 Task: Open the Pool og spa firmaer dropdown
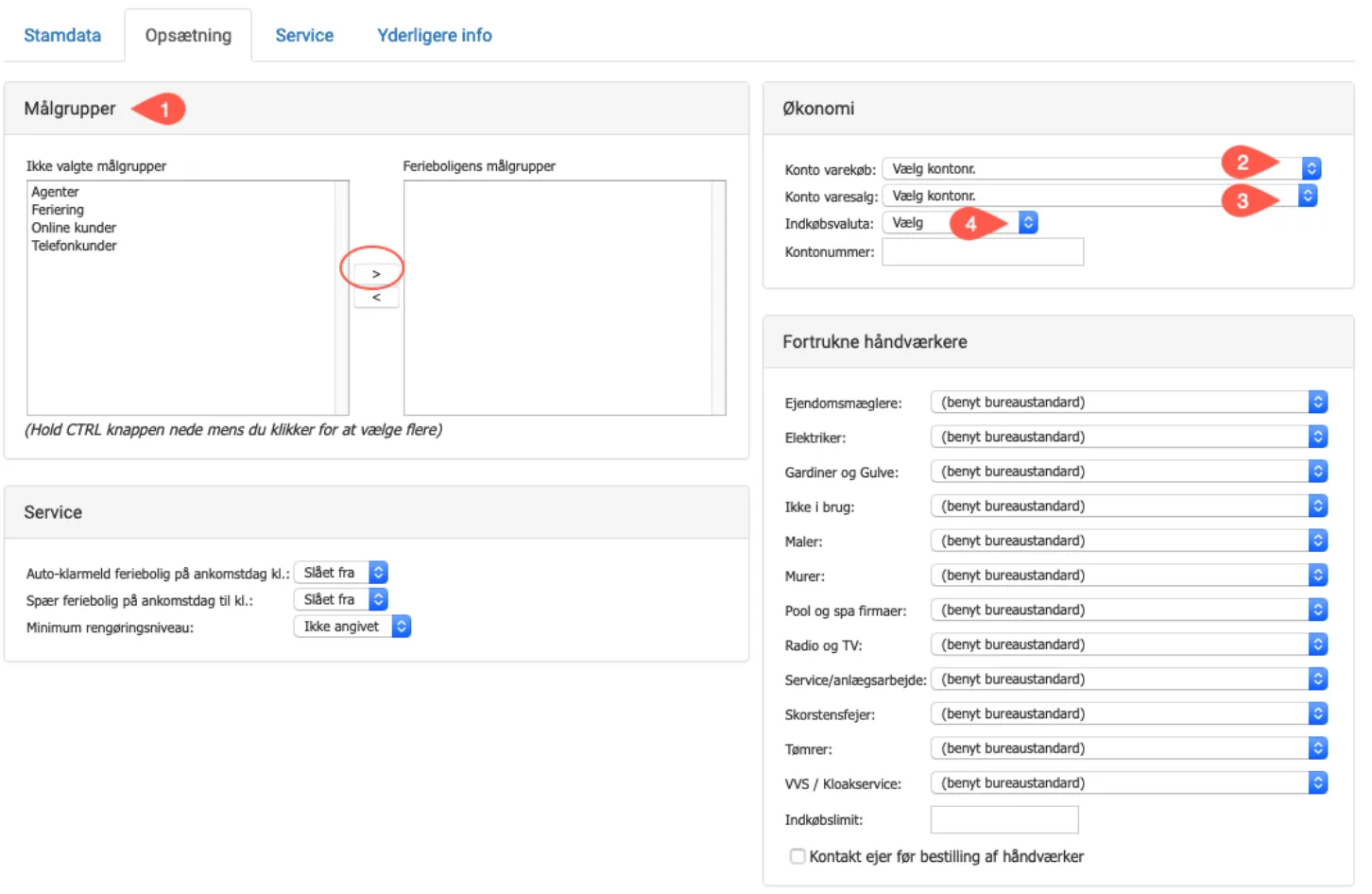click(1129, 610)
